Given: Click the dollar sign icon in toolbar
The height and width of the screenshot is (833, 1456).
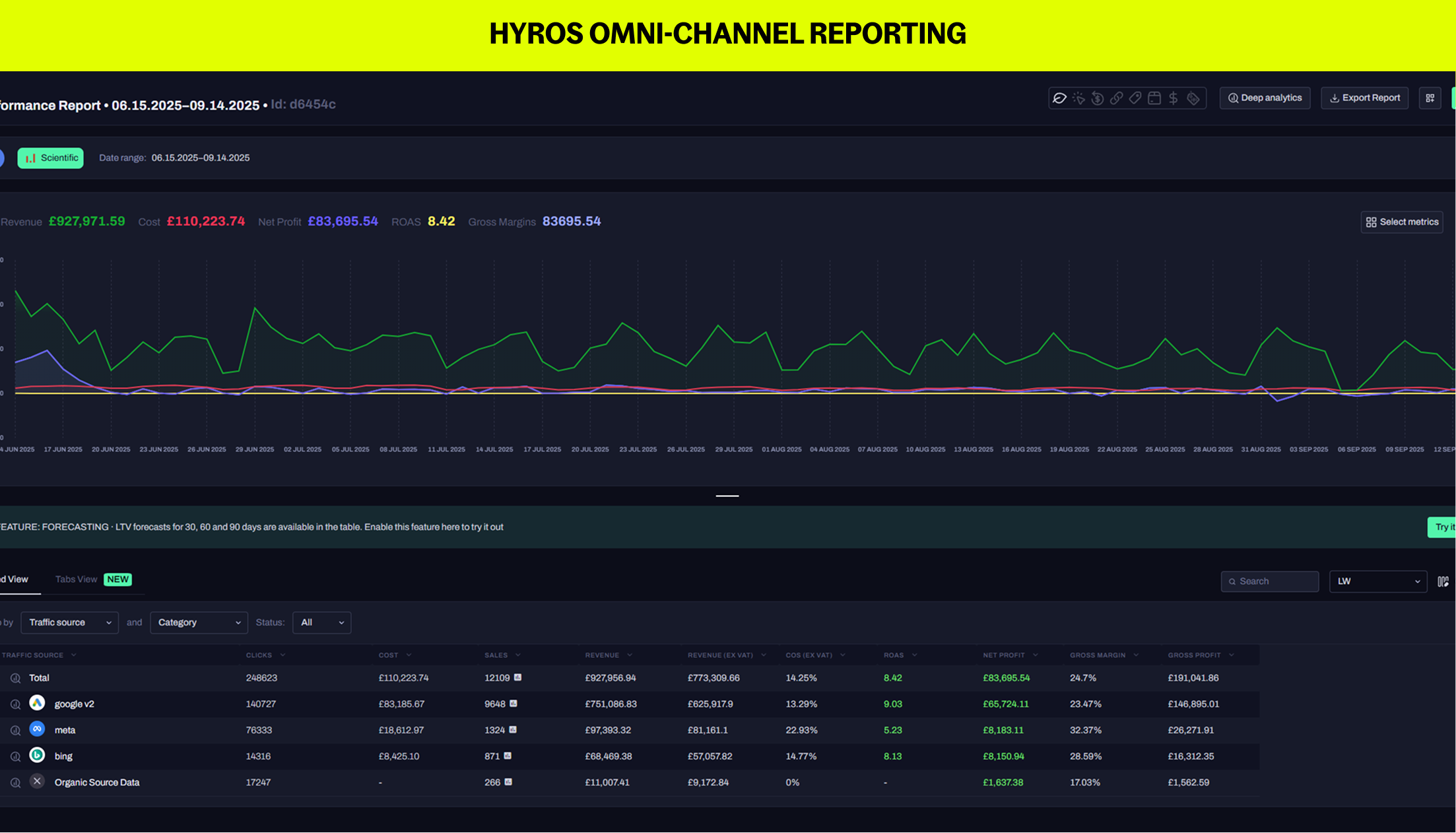Looking at the screenshot, I should click(1173, 98).
